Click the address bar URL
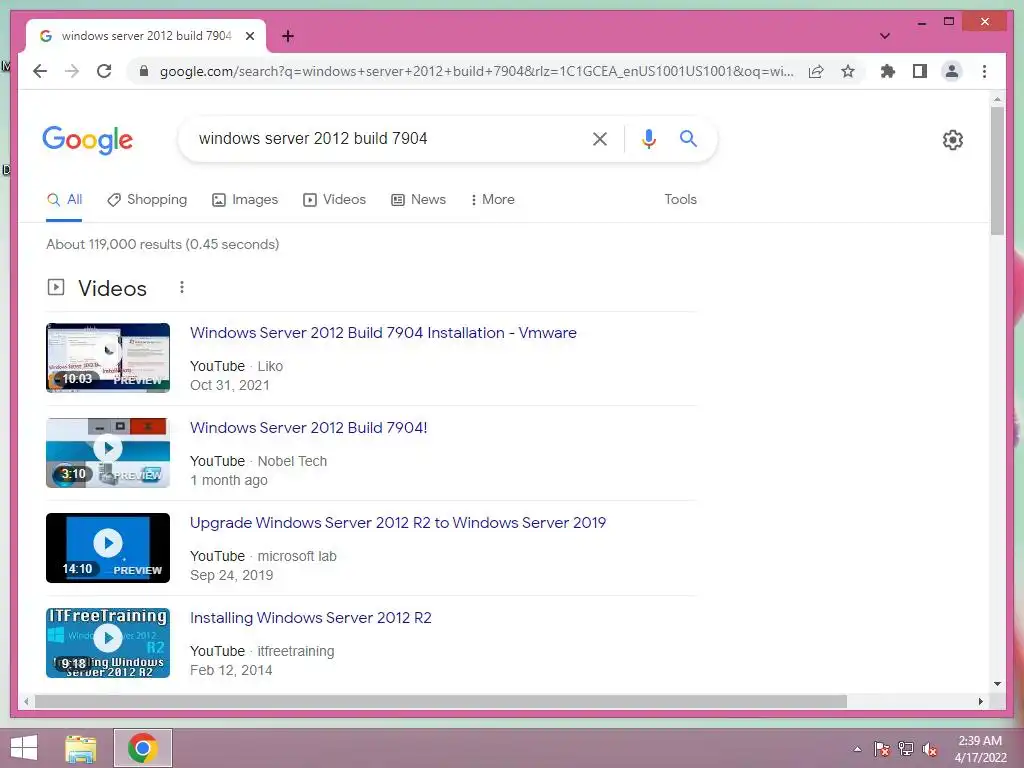Screen dimensions: 1024x768 pos(477,71)
